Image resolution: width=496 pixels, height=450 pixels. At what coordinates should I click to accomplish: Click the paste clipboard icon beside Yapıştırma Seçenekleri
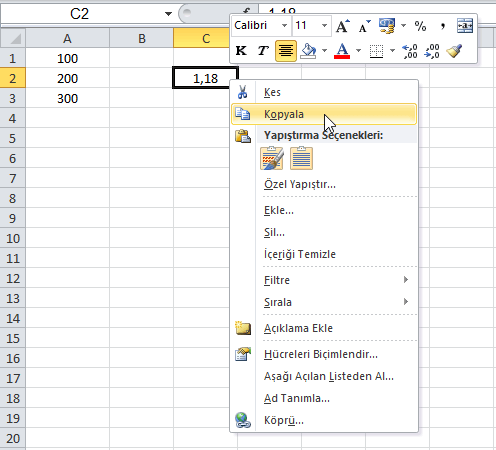coord(243,136)
